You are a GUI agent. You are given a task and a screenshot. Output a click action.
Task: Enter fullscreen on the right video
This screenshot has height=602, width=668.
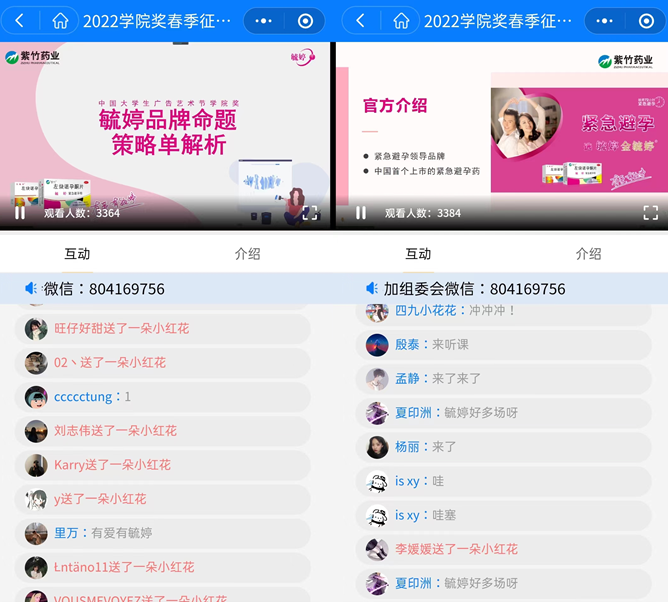[x=651, y=213]
